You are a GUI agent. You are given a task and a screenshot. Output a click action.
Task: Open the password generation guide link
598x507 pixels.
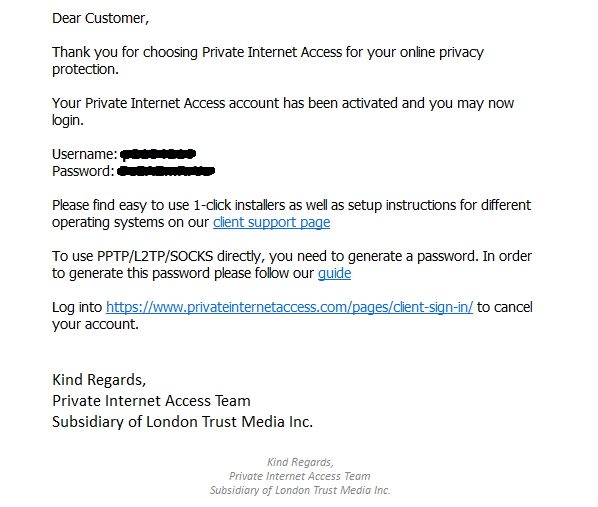pos(334,274)
